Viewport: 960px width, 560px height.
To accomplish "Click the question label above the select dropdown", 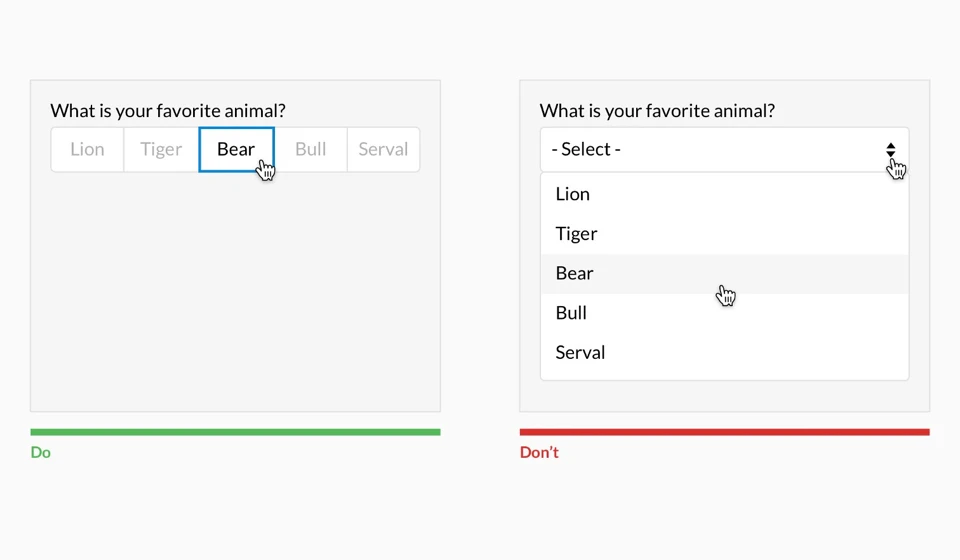I will [657, 111].
